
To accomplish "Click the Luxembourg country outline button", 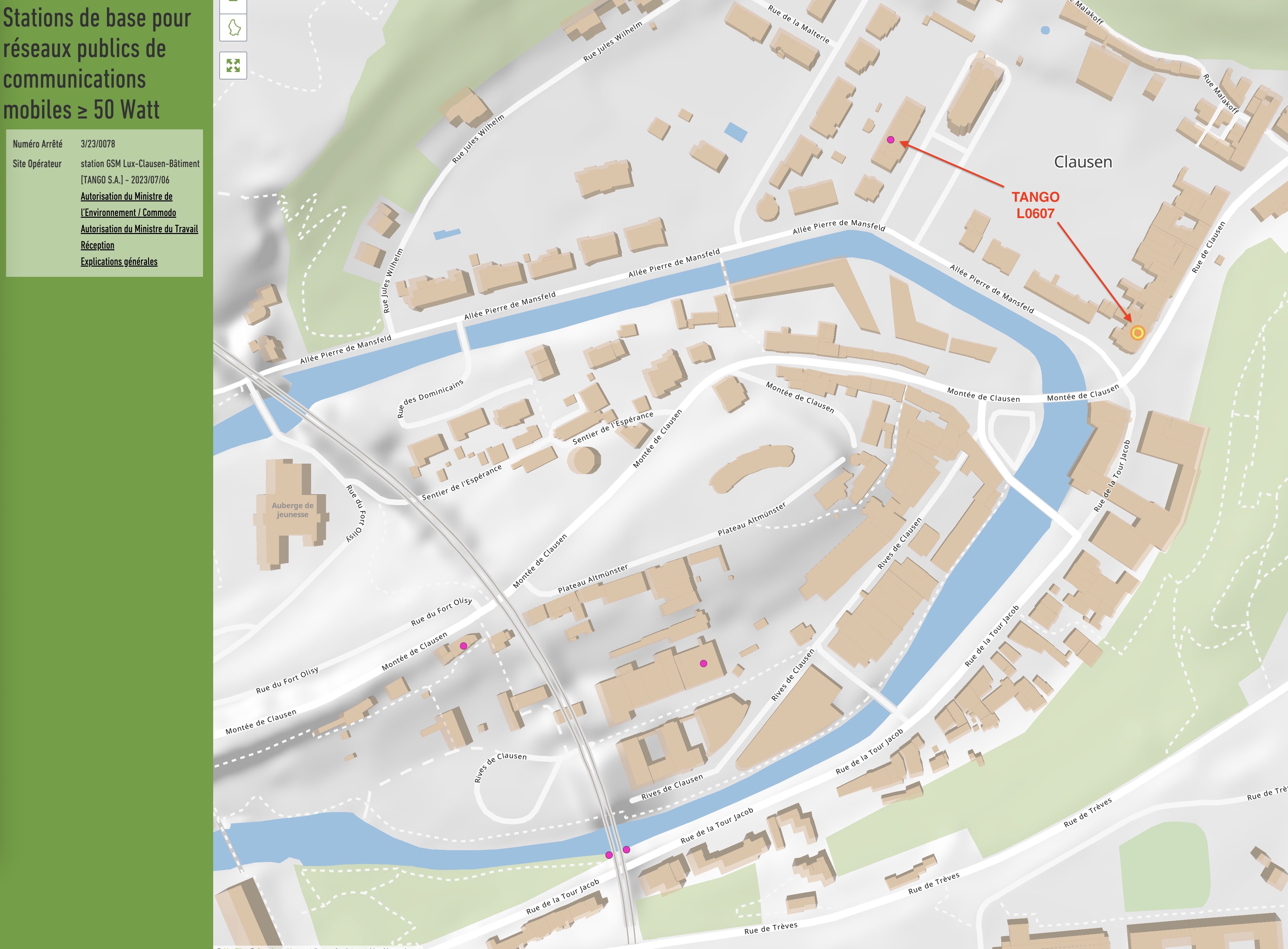I will click(x=233, y=28).
